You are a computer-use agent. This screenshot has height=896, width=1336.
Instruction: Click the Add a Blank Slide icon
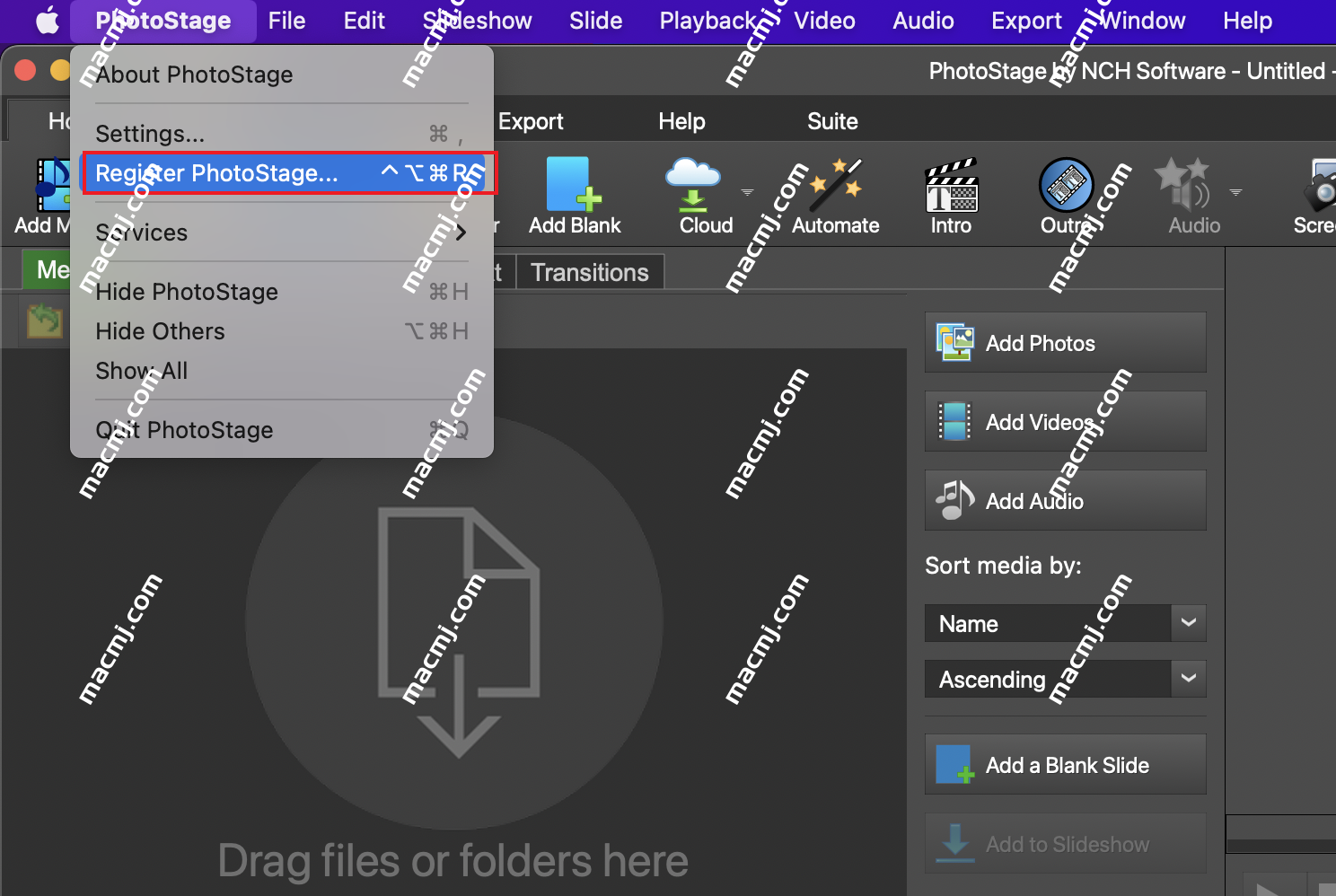pyautogui.click(x=954, y=765)
